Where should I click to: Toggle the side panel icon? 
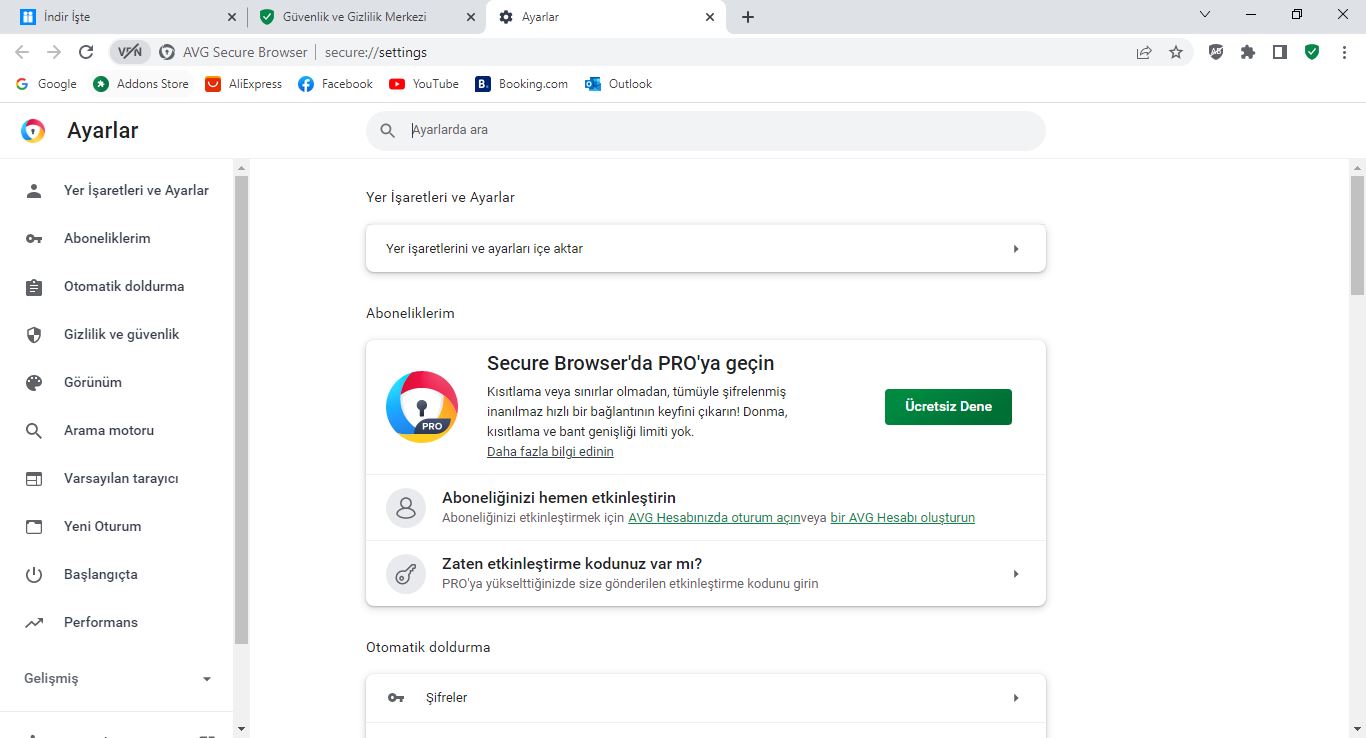point(1280,52)
